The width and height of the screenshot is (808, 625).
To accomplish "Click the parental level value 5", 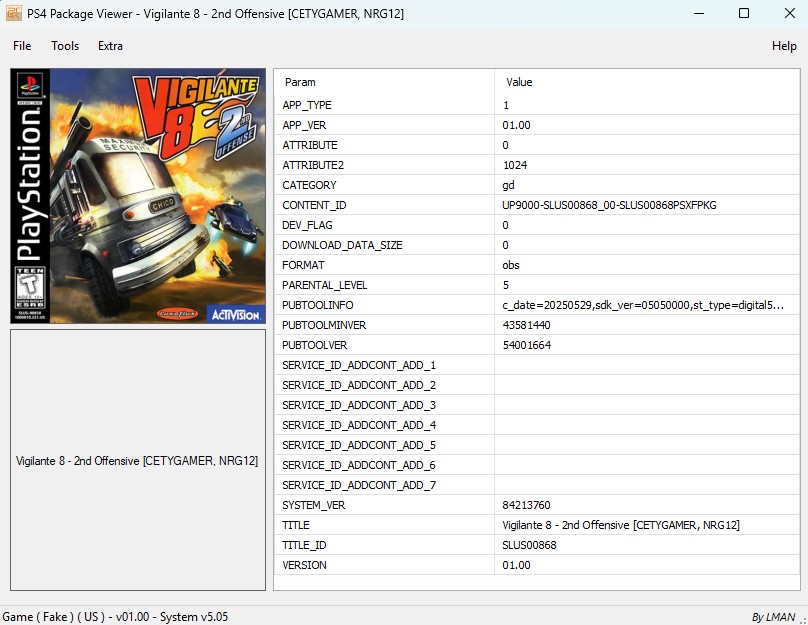I will click(506, 285).
